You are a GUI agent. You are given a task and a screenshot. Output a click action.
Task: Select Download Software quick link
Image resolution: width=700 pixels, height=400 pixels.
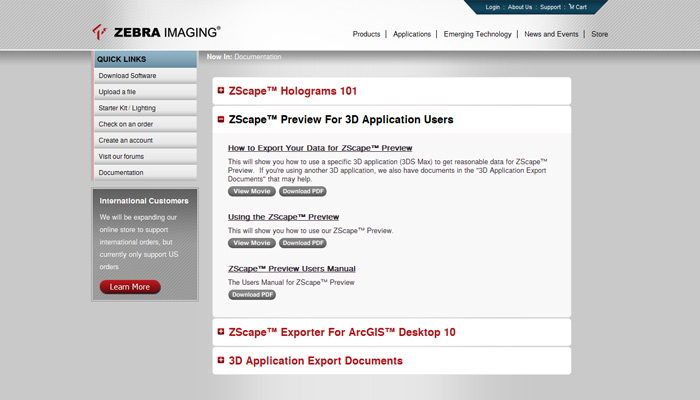145,75
